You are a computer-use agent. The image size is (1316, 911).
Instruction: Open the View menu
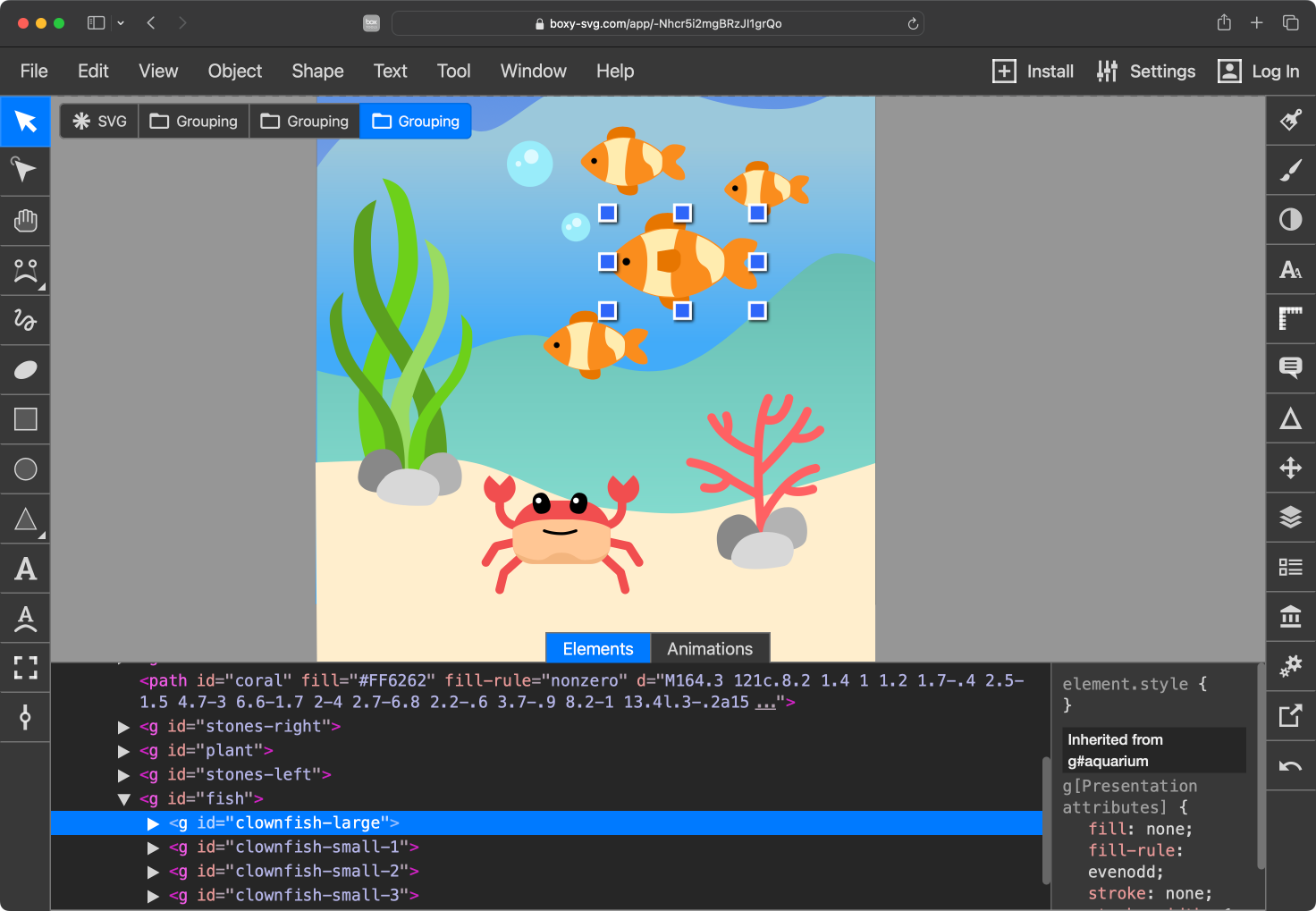158,72
